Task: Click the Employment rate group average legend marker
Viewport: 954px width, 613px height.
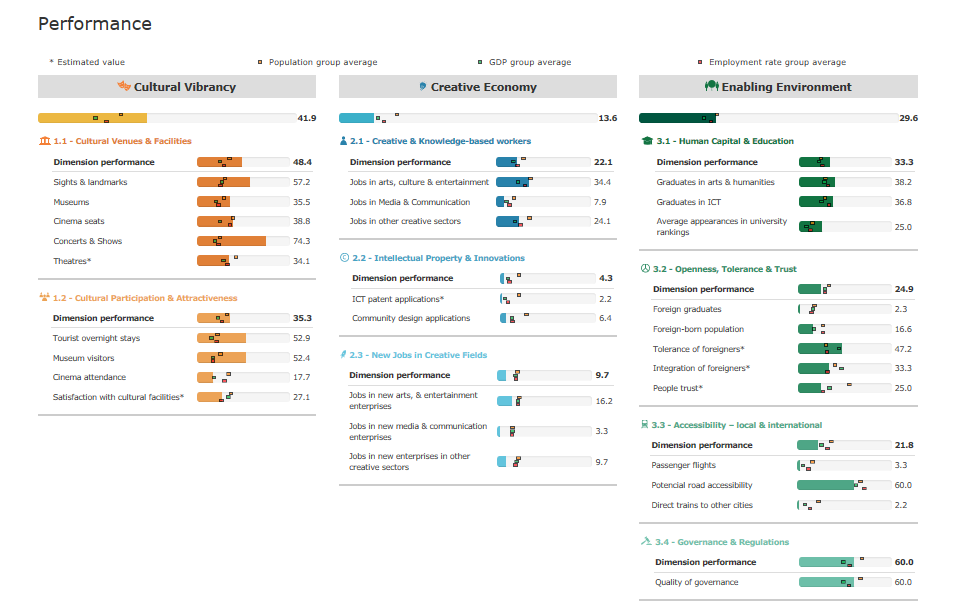Action: point(700,62)
